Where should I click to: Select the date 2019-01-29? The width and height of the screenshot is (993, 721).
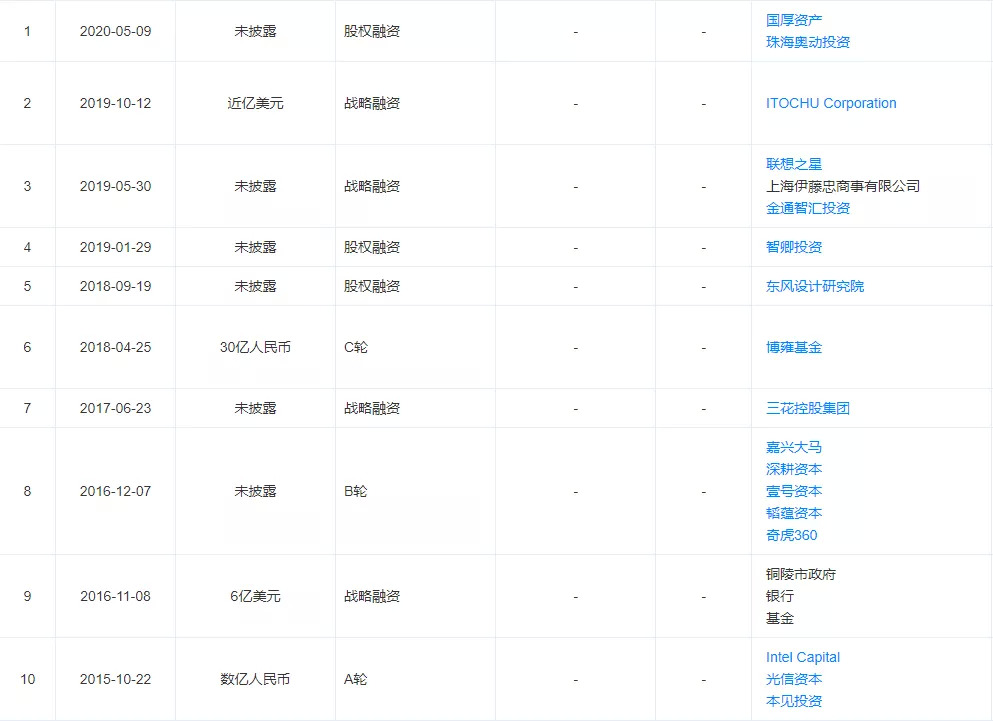coord(115,247)
